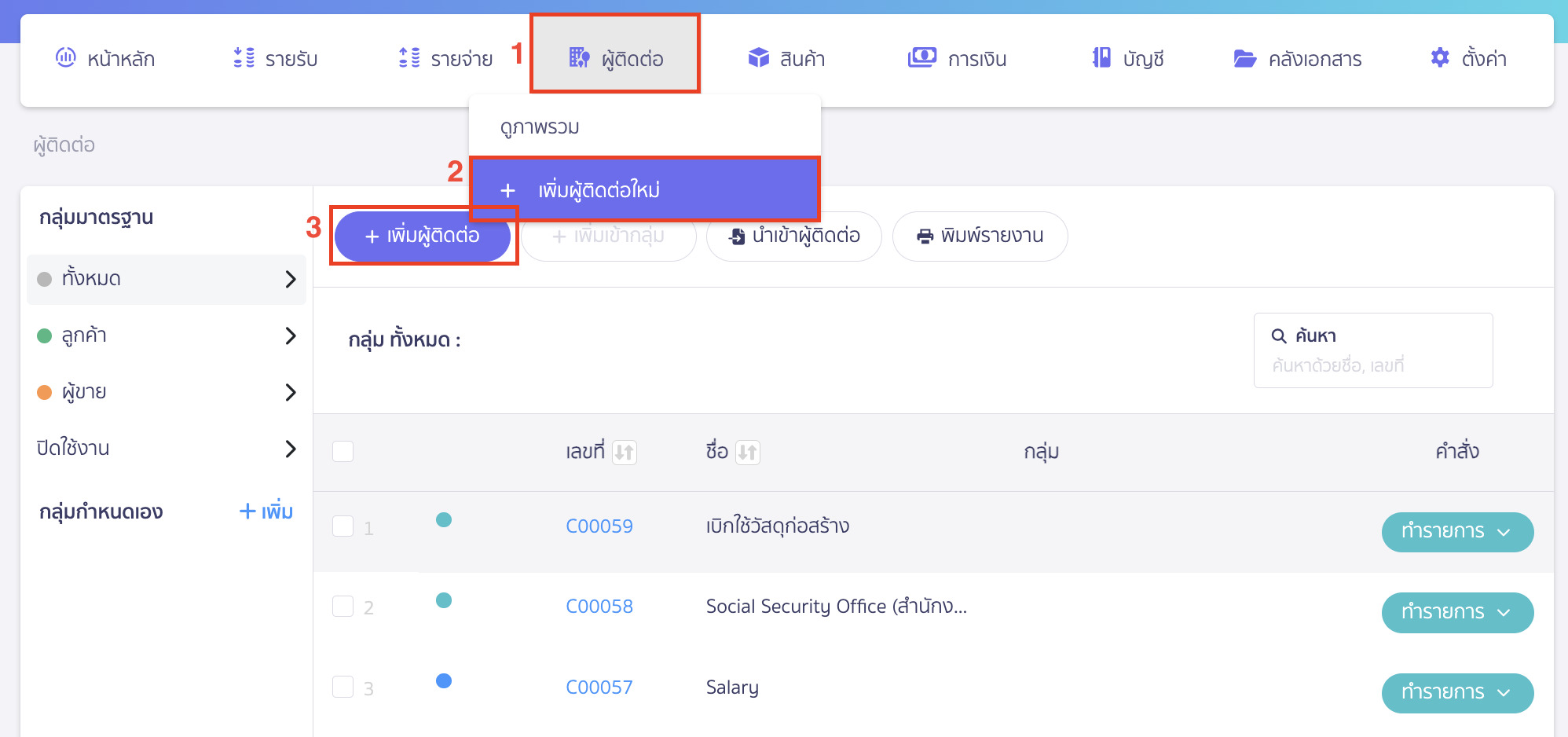1568x737 pixels.
Task: Click the ค้นหา search input field
Action: point(1375,365)
